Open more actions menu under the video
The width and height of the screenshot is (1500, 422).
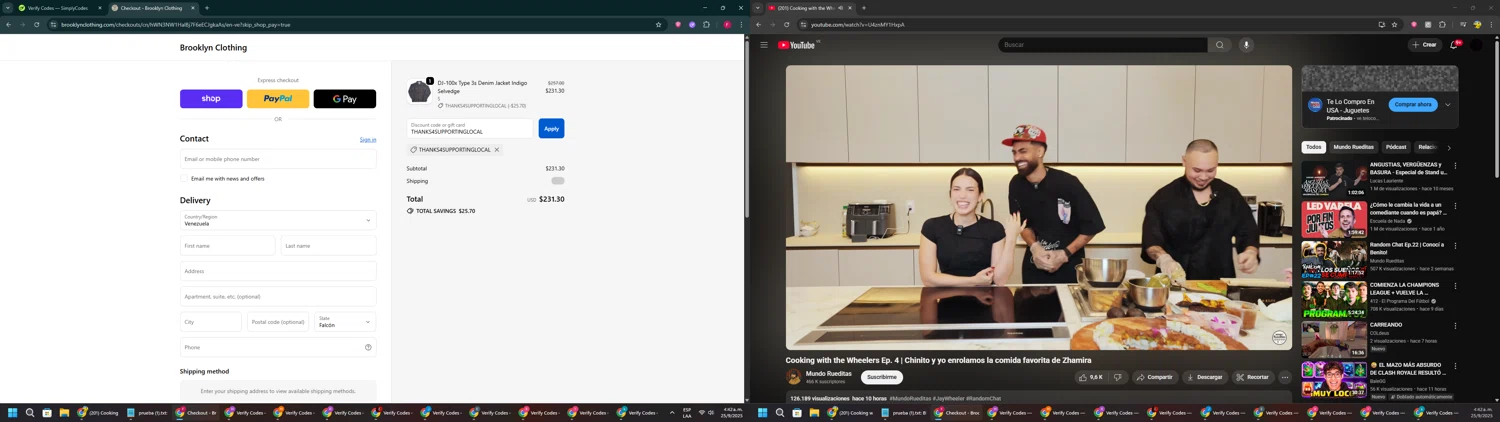tap(1285, 377)
